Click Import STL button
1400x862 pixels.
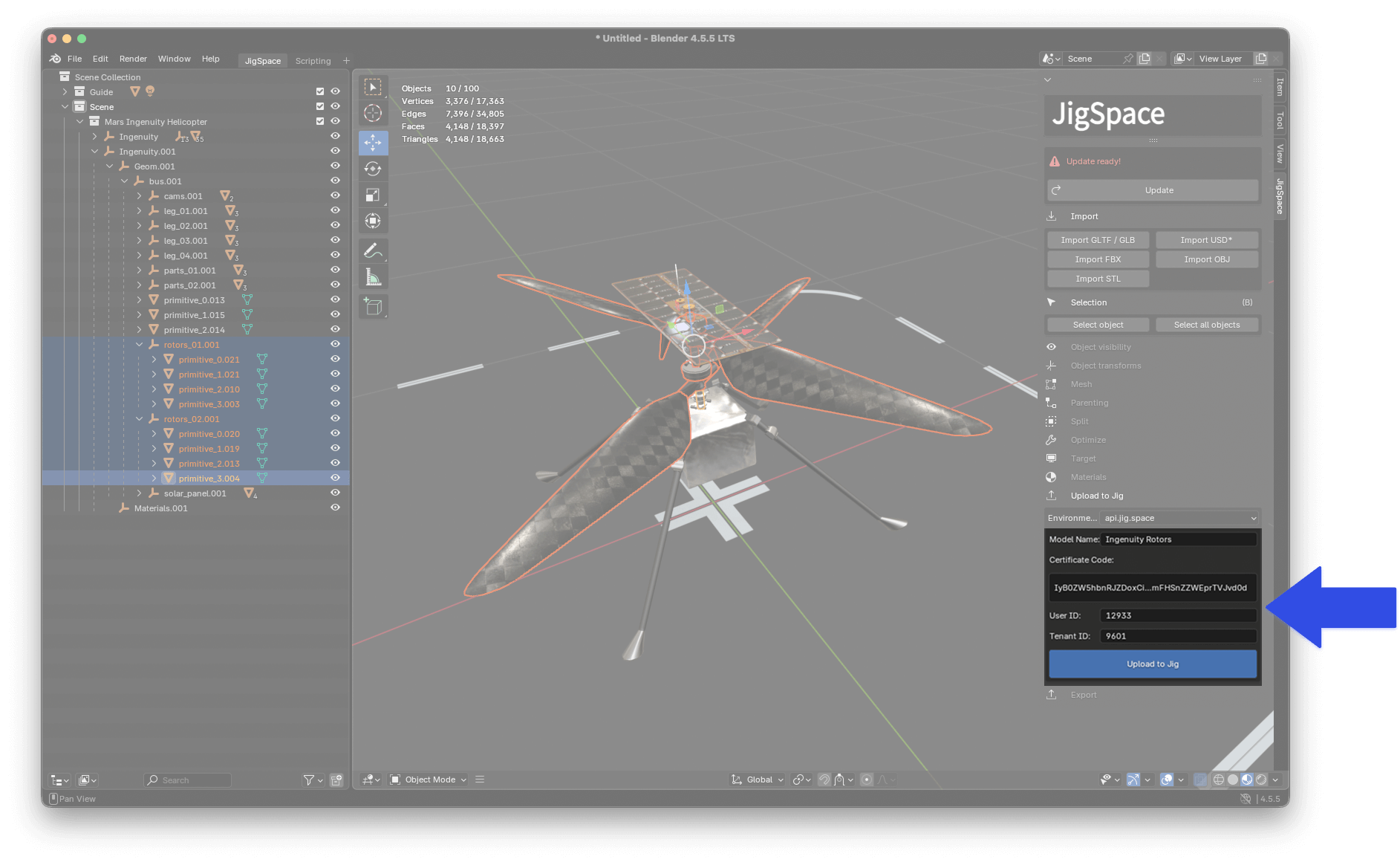pyautogui.click(x=1098, y=279)
